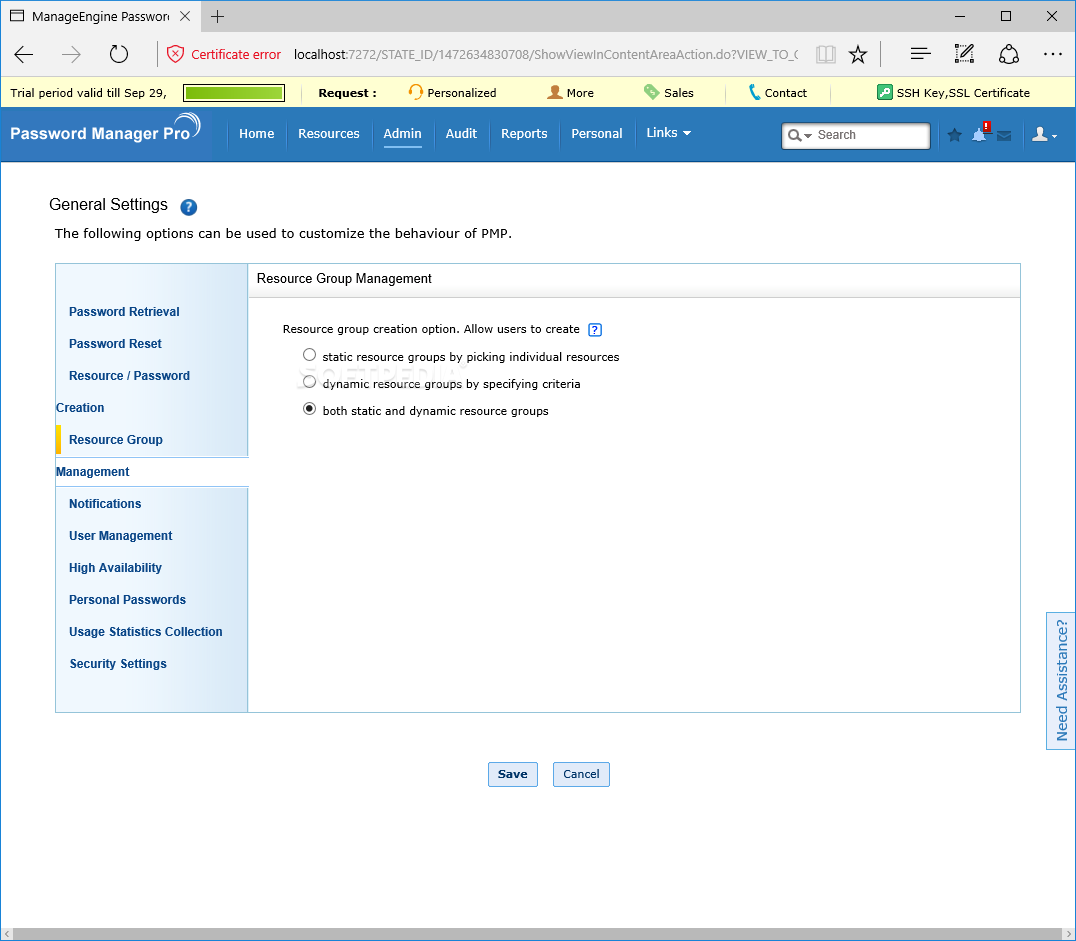Image resolution: width=1076 pixels, height=941 pixels.
Task: Make a web note with pen icon
Action: click(x=964, y=54)
